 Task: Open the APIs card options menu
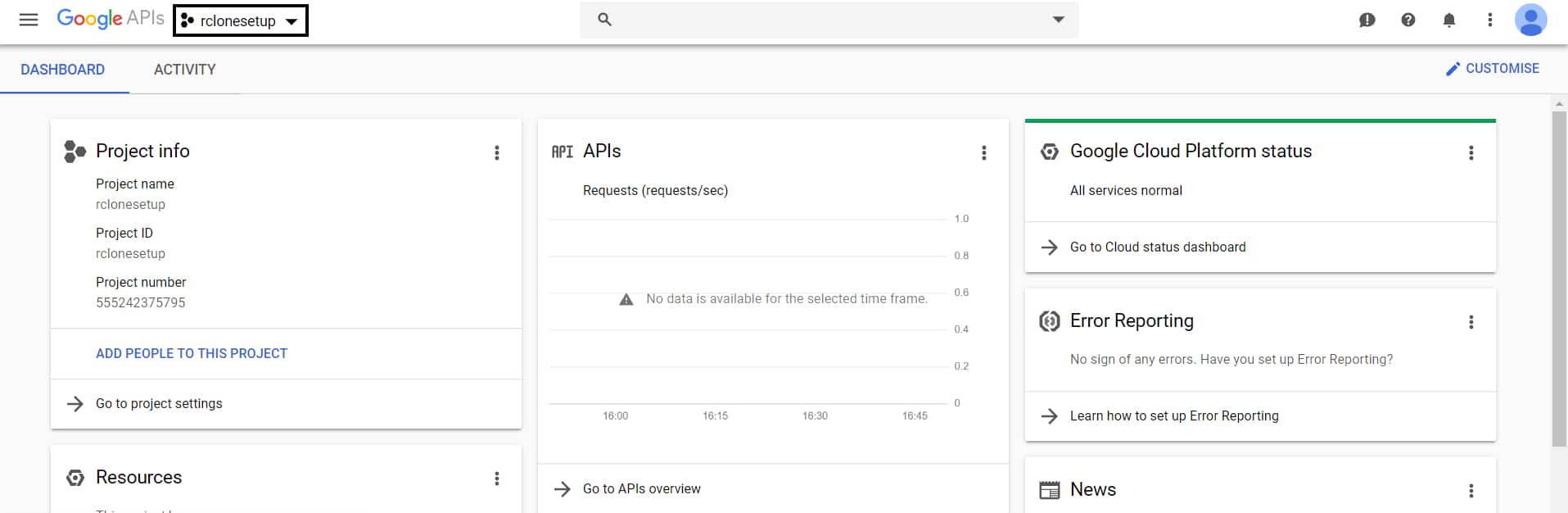point(984,152)
